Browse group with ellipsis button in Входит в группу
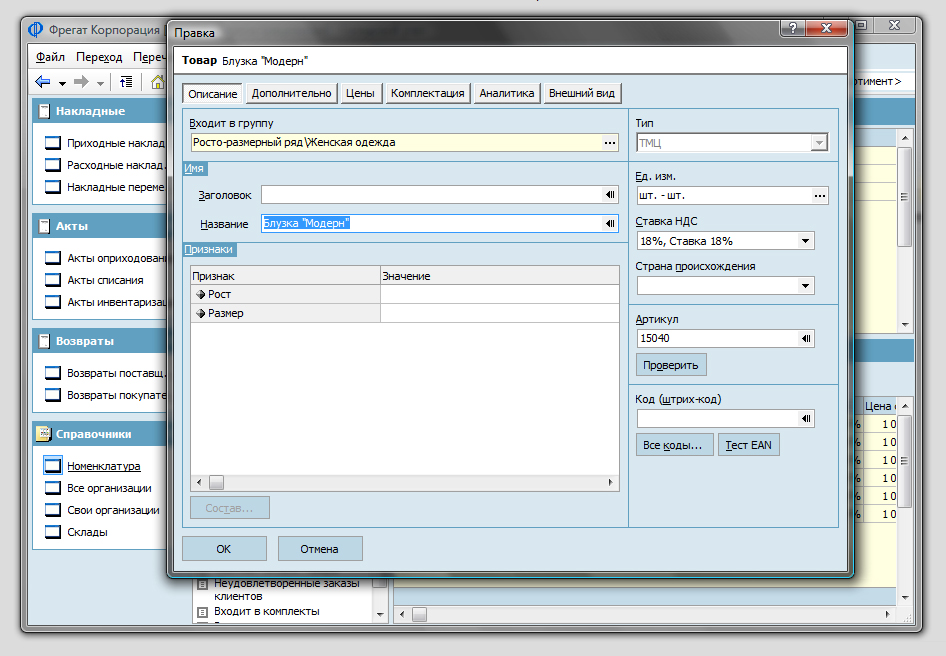This screenshot has width=946, height=656. 610,143
